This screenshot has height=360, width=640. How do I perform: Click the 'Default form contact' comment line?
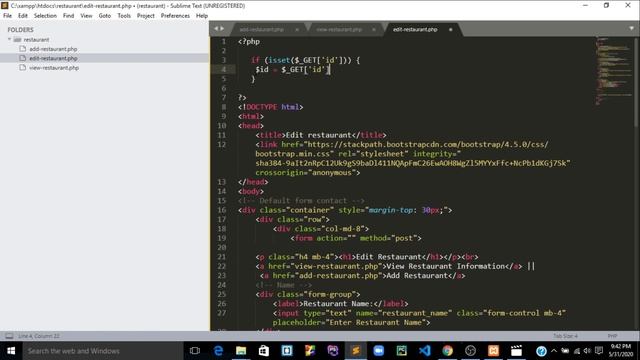click(x=301, y=201)
